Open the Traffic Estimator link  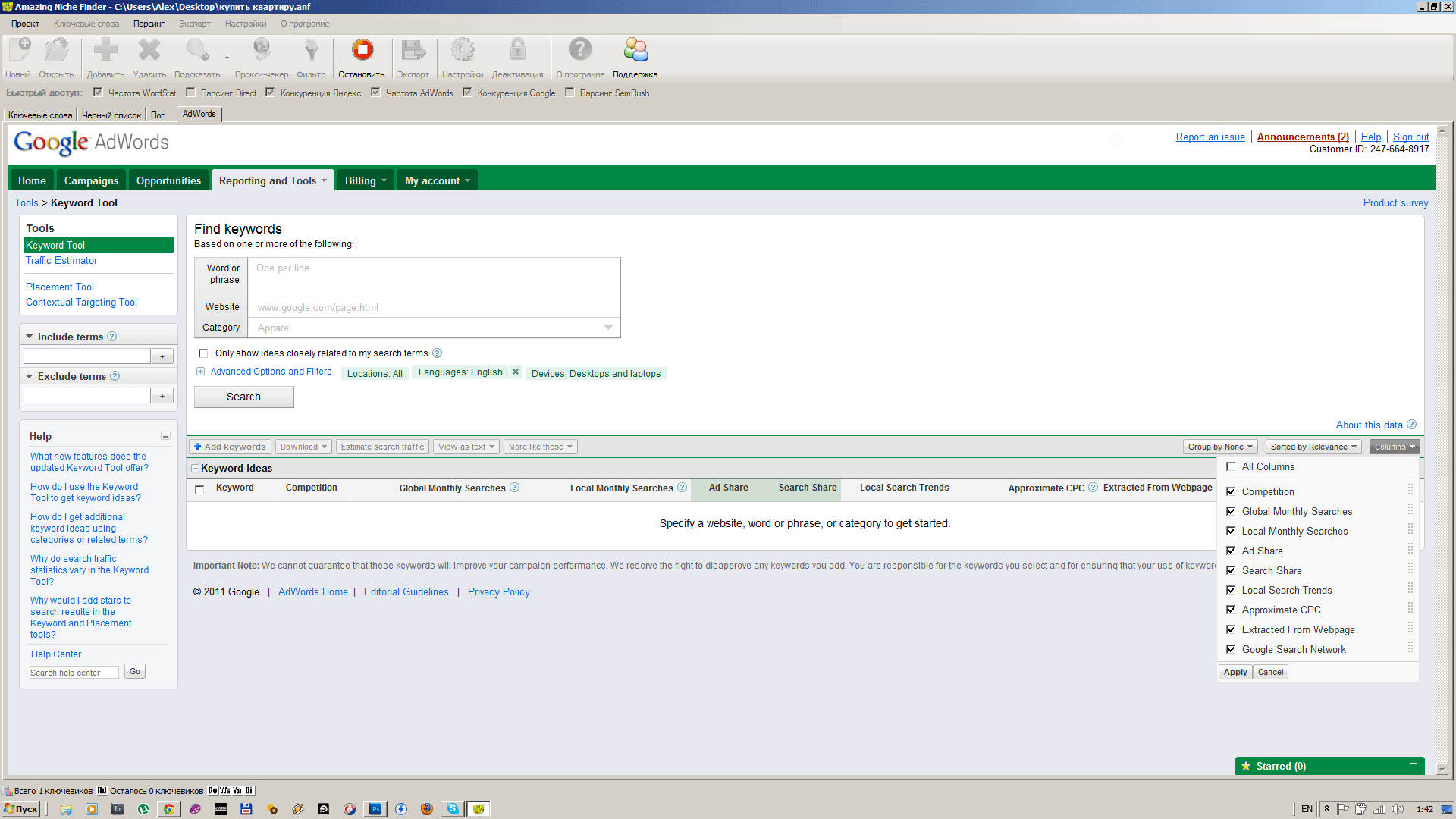click(x=61, y=261)
